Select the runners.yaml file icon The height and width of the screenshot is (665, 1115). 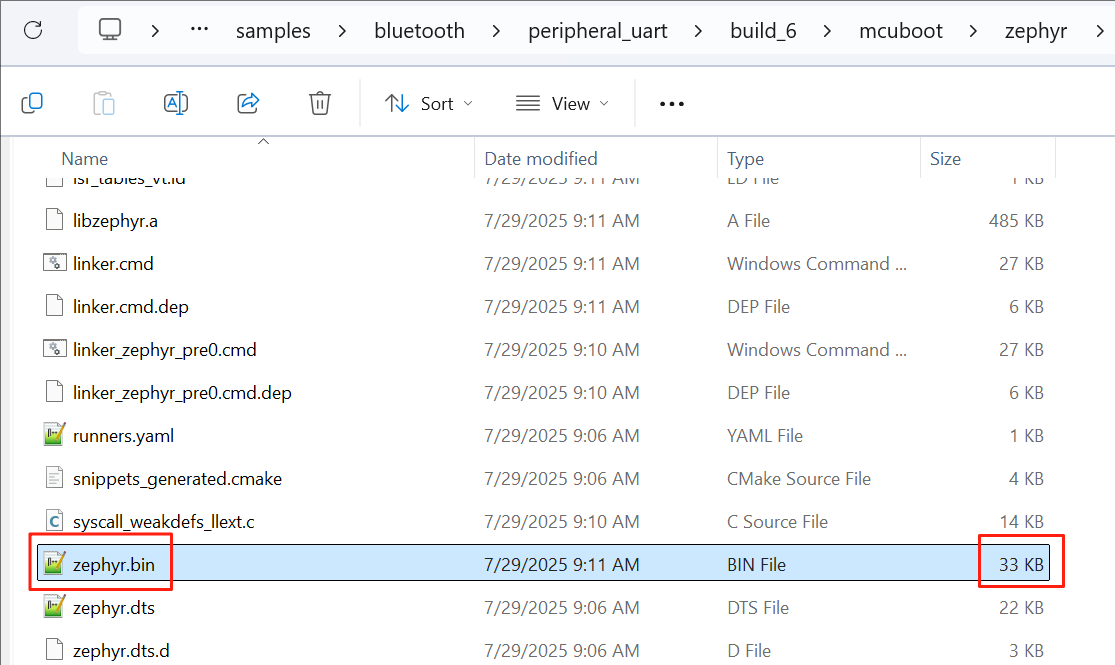55,435
